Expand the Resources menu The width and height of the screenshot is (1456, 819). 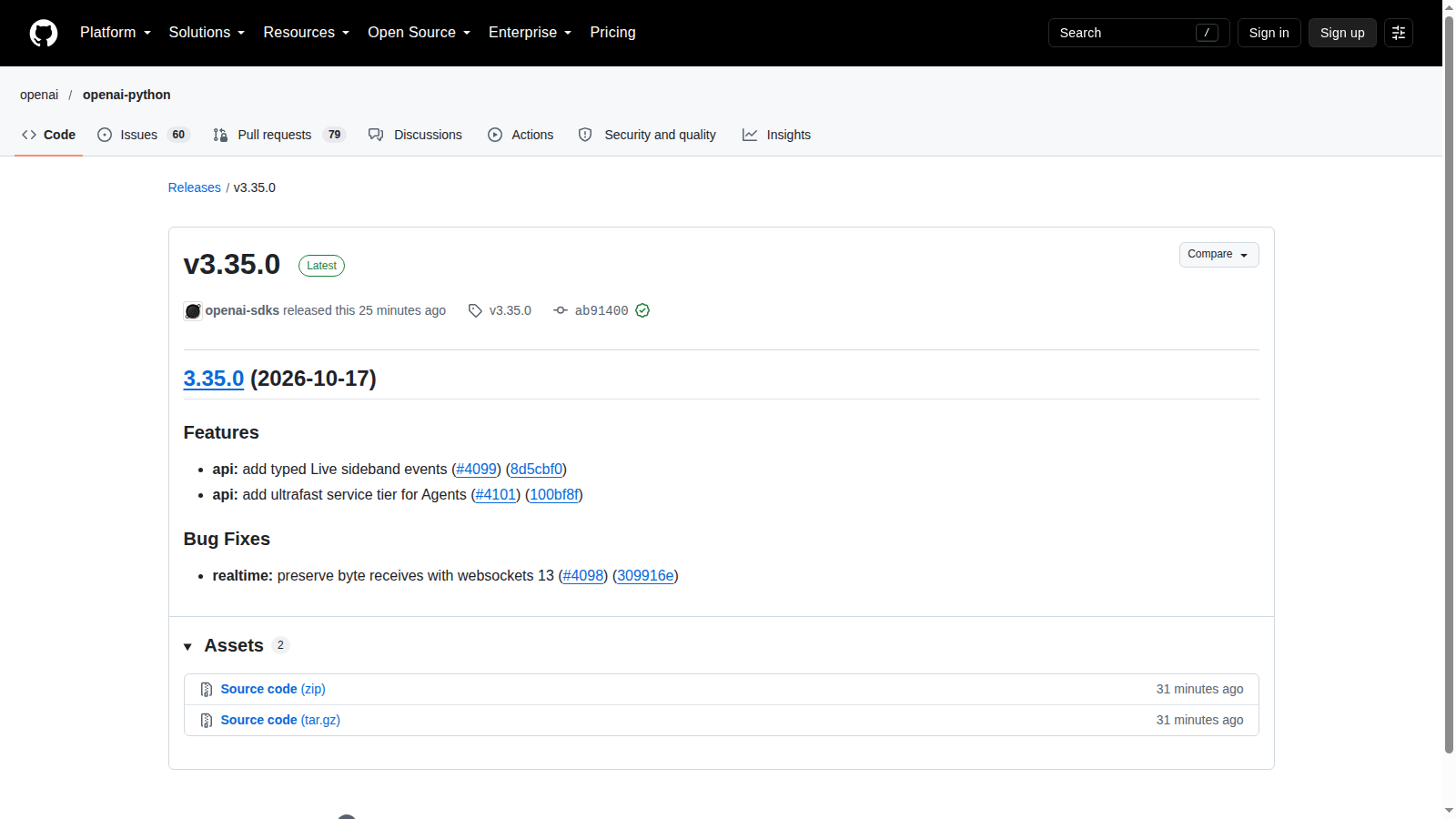point(307,33)
